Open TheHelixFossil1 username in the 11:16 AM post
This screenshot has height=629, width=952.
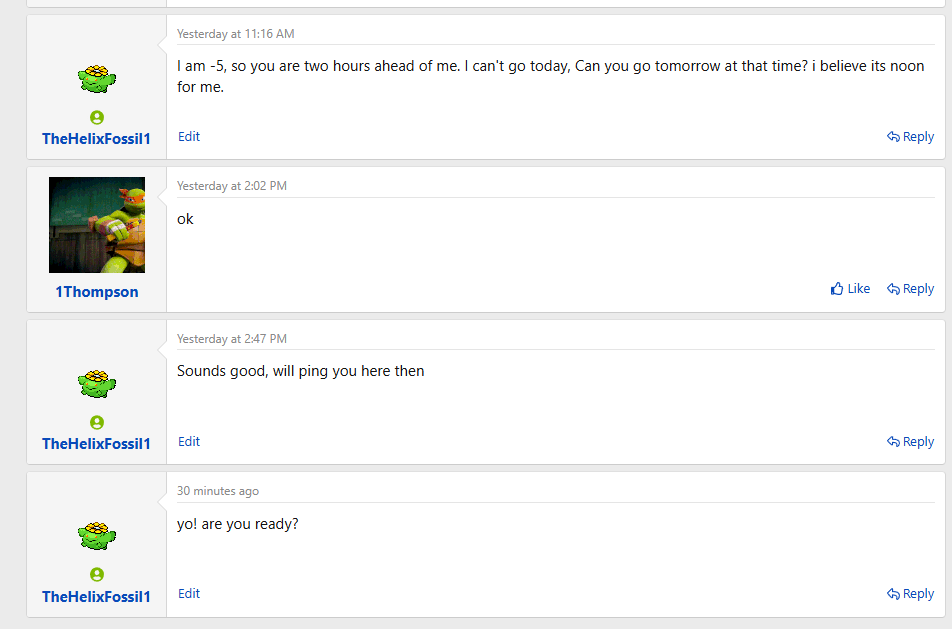[x=97, y=139]
